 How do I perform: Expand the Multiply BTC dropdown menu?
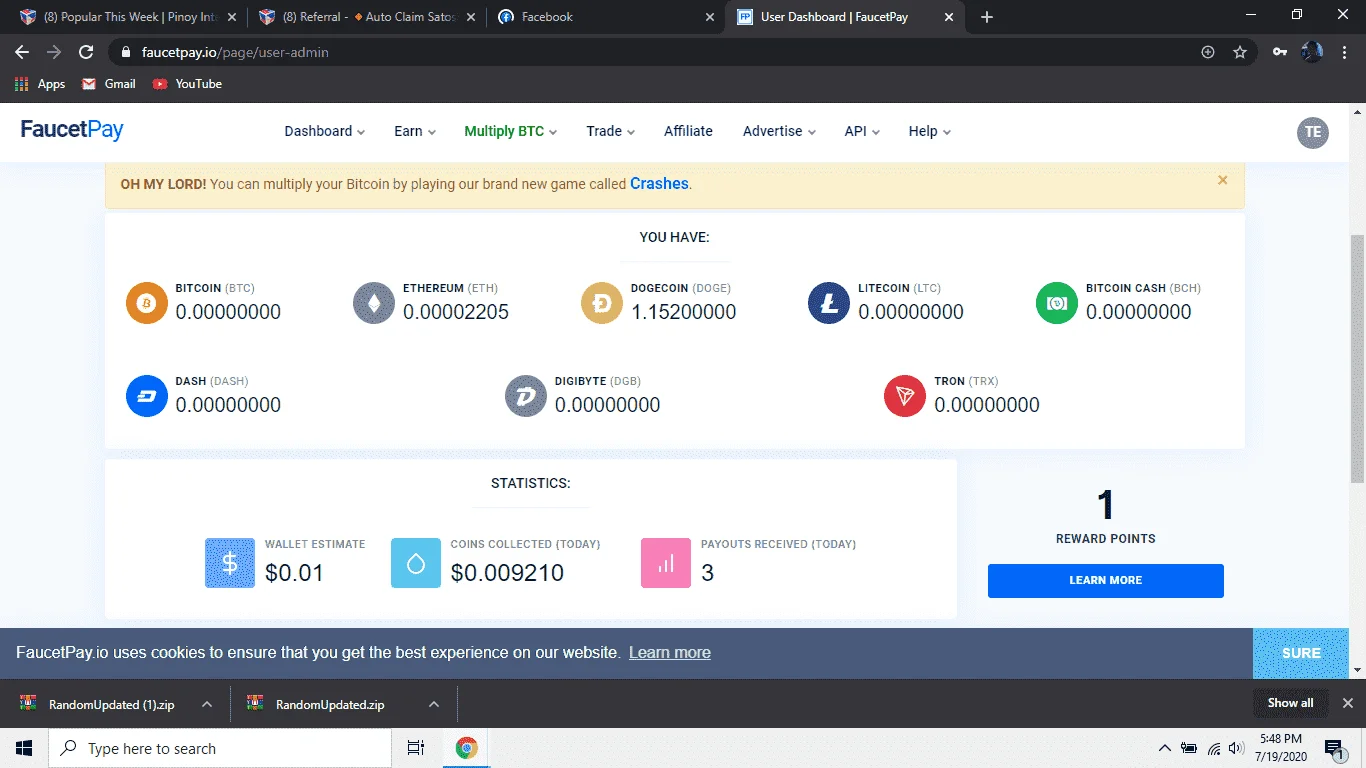point(511,132)
